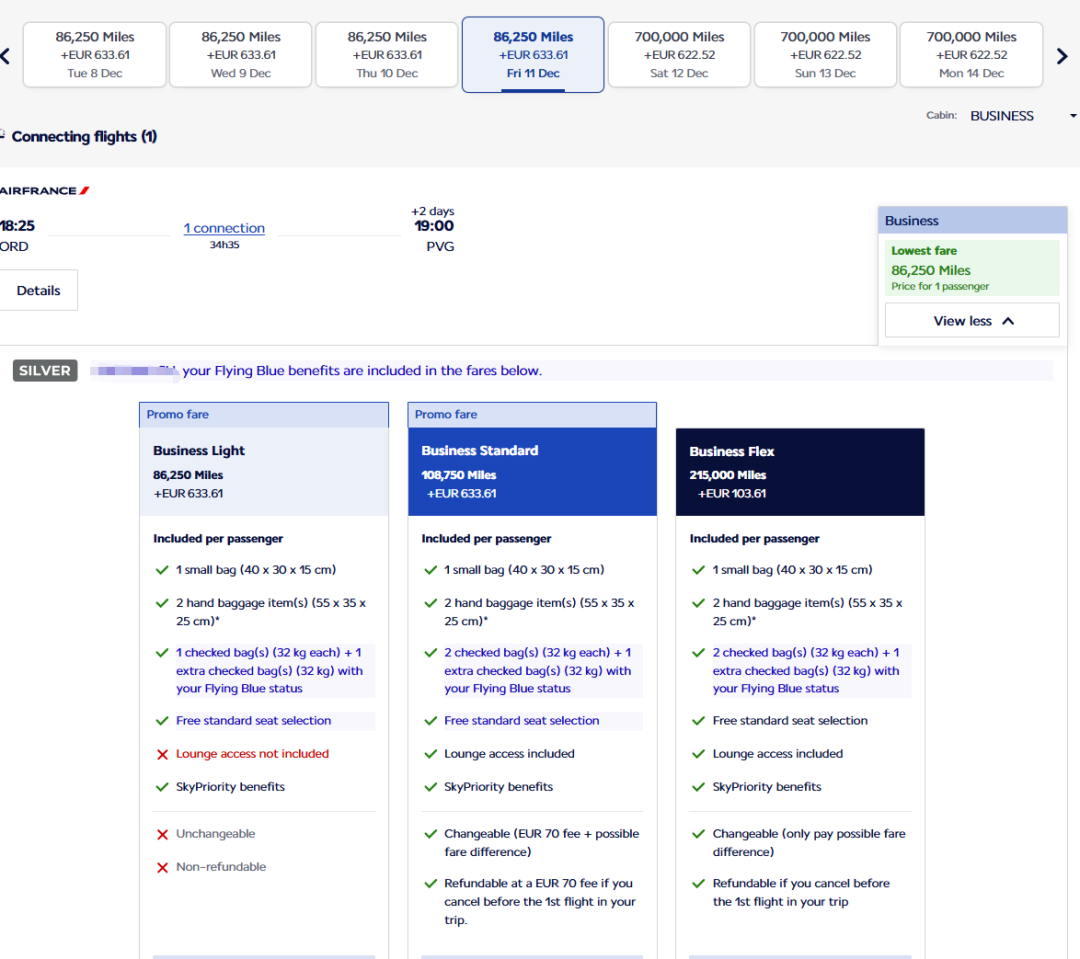This screenshot has height=959, width=1080.
Task: Click the SILVER status badge
Action: click(45, 371)
